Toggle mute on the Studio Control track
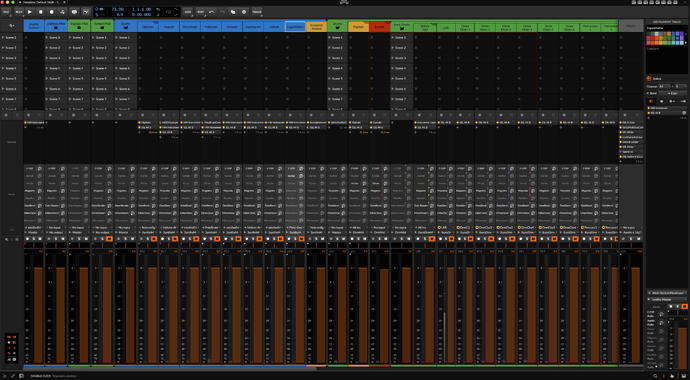The image size is (690, 380). point(40,239)
